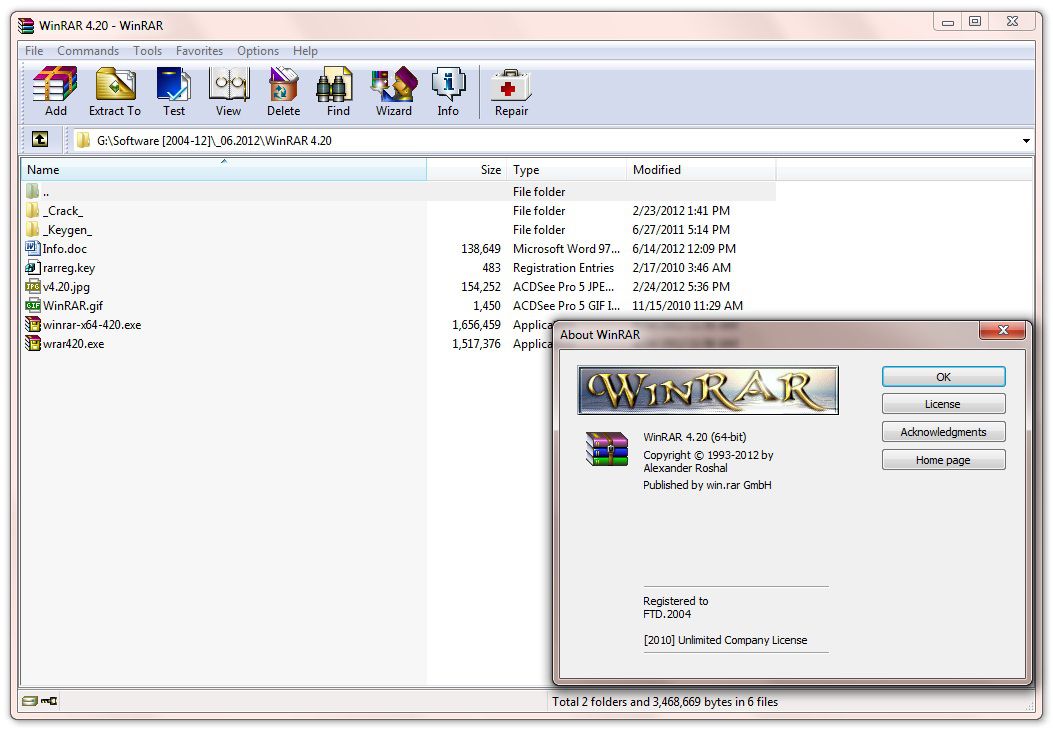1053x734 pixels.
Task: Click the License button
Action: (944, 404)
